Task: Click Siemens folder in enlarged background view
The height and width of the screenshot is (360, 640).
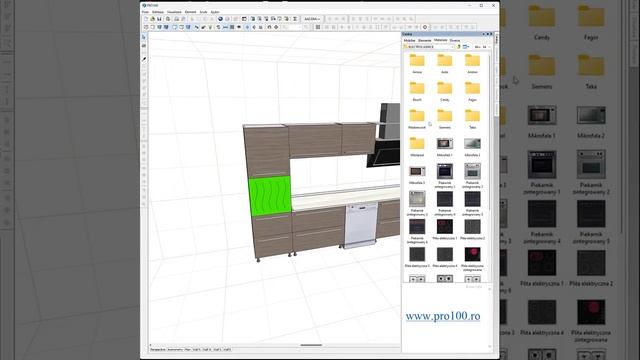Action: coord(542,72)
